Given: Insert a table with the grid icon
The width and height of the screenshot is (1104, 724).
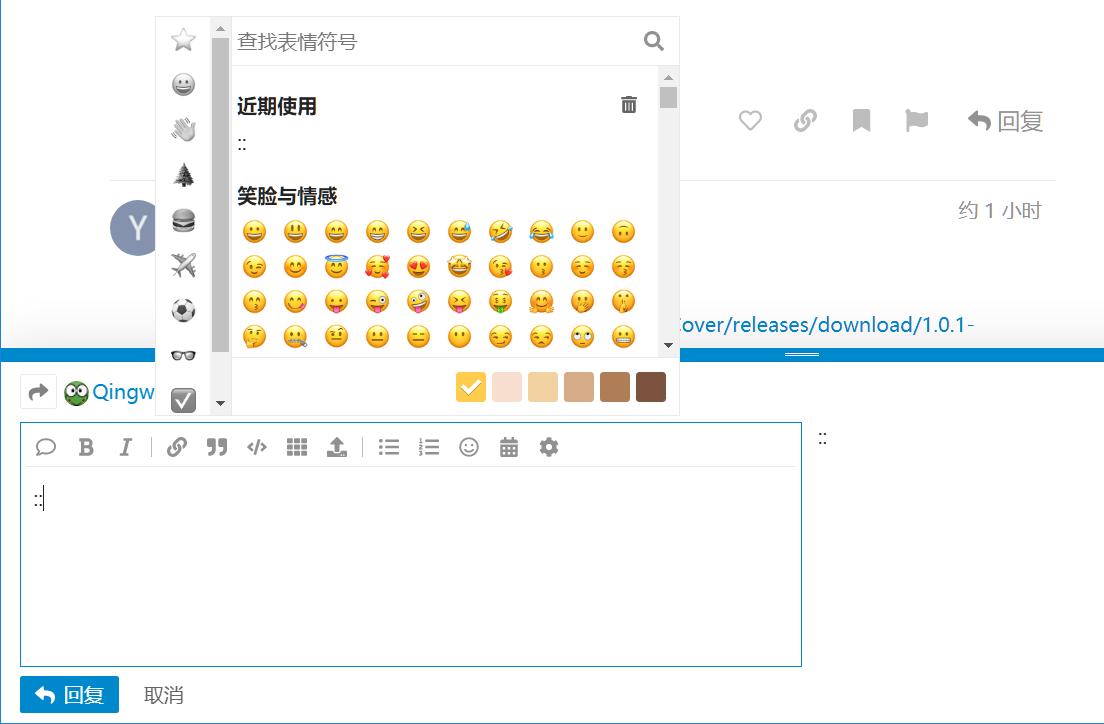Looking at the screenshot, I should 297,447.
